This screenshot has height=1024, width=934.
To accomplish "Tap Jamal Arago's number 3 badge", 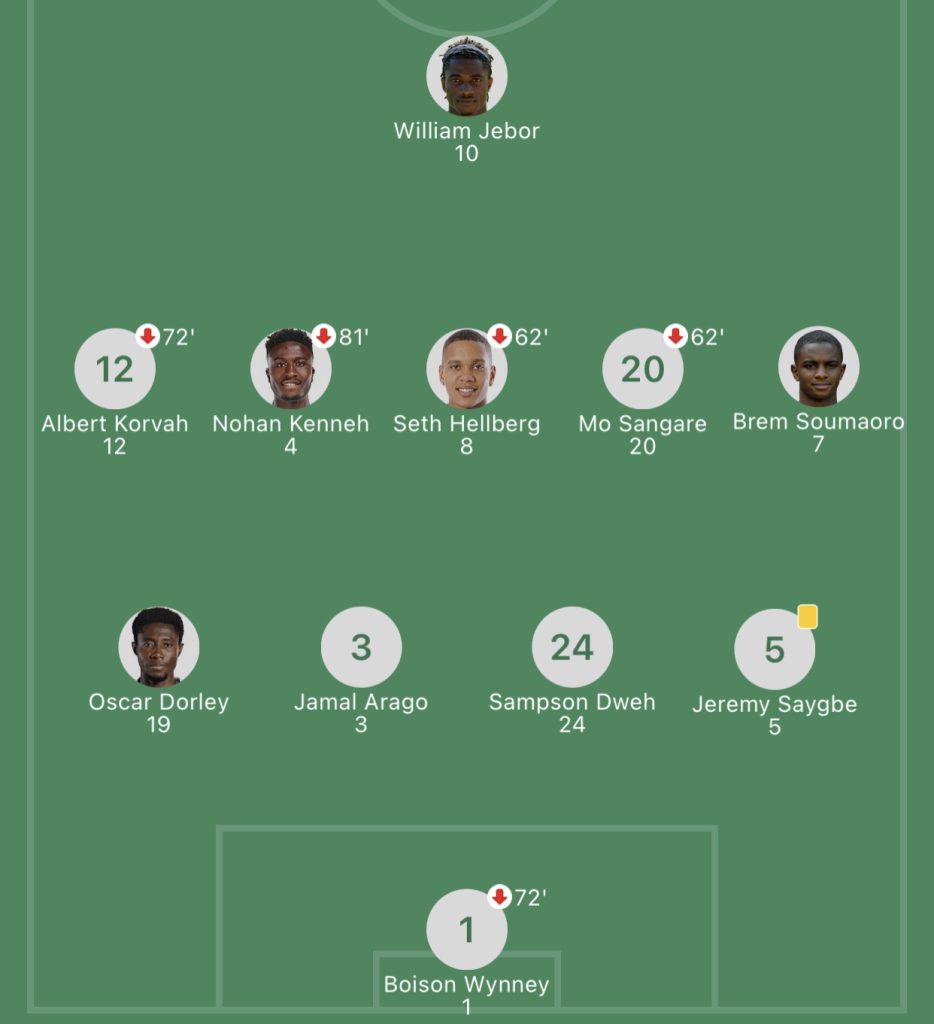I will 361,647.
